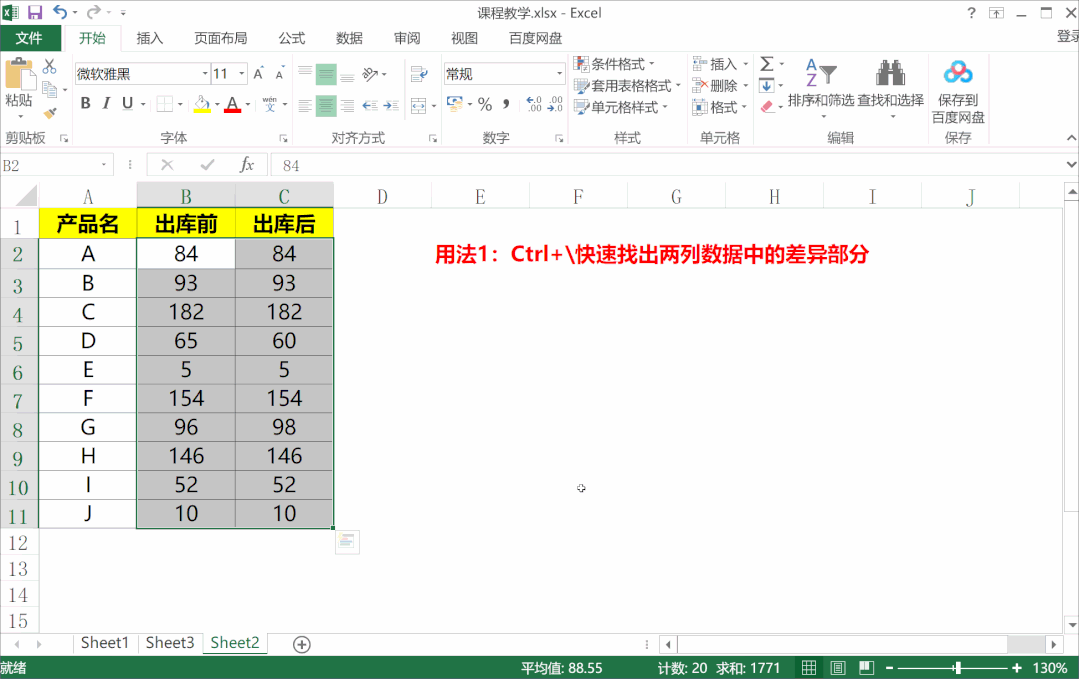The image size is (1079, 679).
Task: Open 查找和选择 binoculars
Action: click(890, 87)
